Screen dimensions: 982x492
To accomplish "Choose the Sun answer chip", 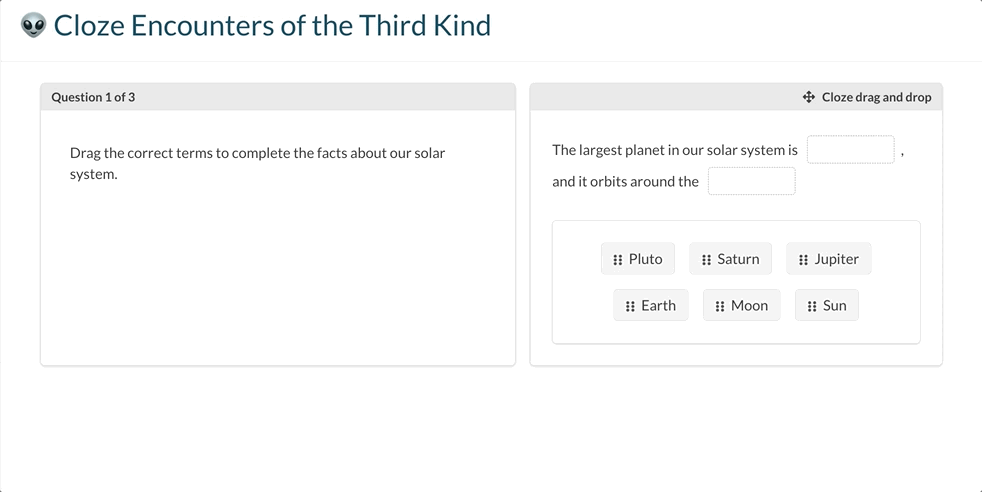I will pos(827,305).
